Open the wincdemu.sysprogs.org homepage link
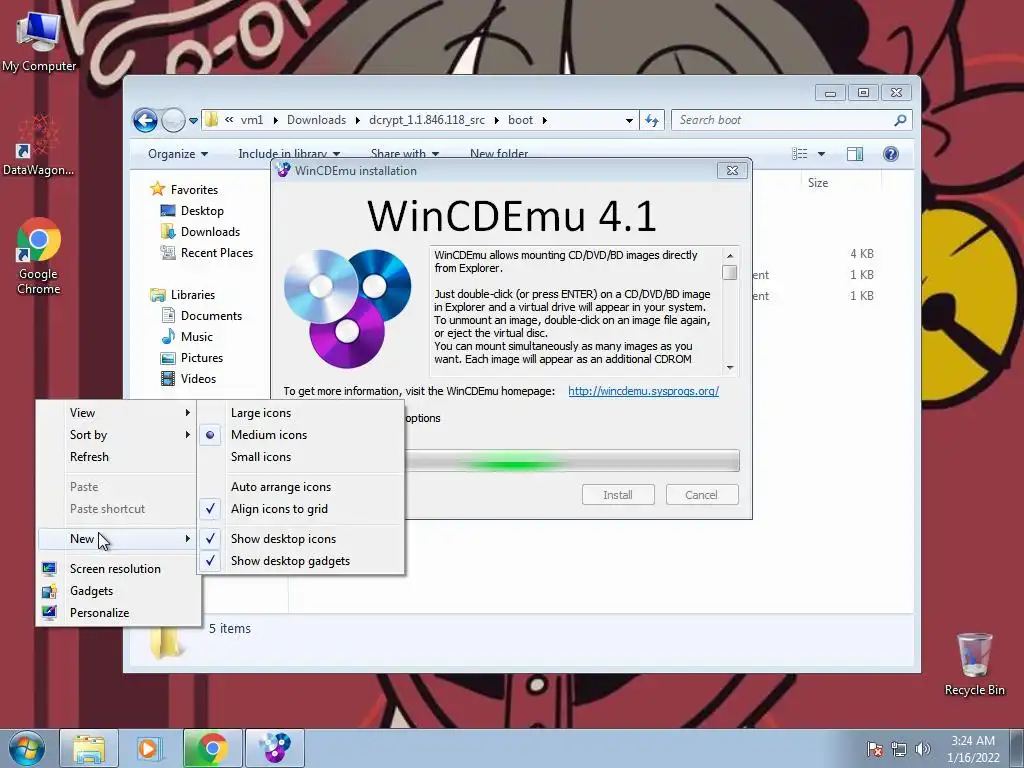Screen dimensions: 1024x768 (643, 391)
